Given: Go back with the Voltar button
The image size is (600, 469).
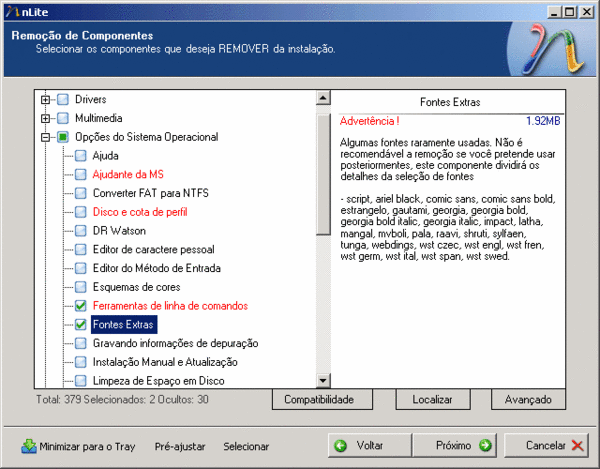Looking at the screenshot, I should click(370, 445).
